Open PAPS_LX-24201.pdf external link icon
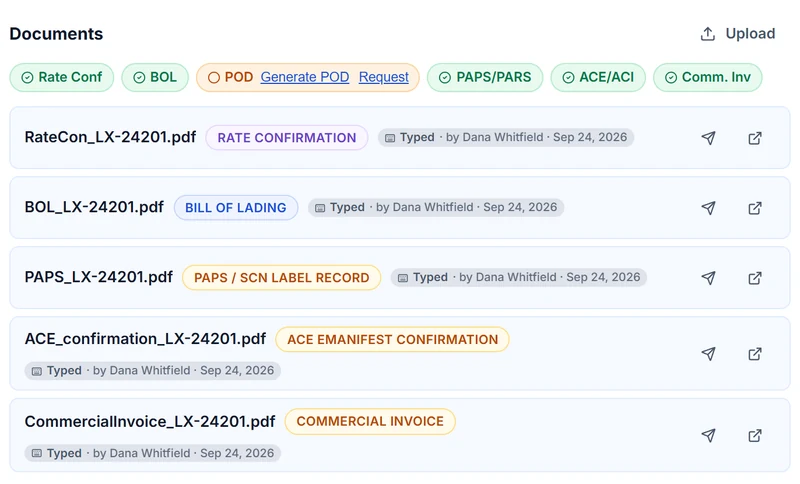Image resolution: width=800 pixels, height=484 pixels. pos(755,277)
